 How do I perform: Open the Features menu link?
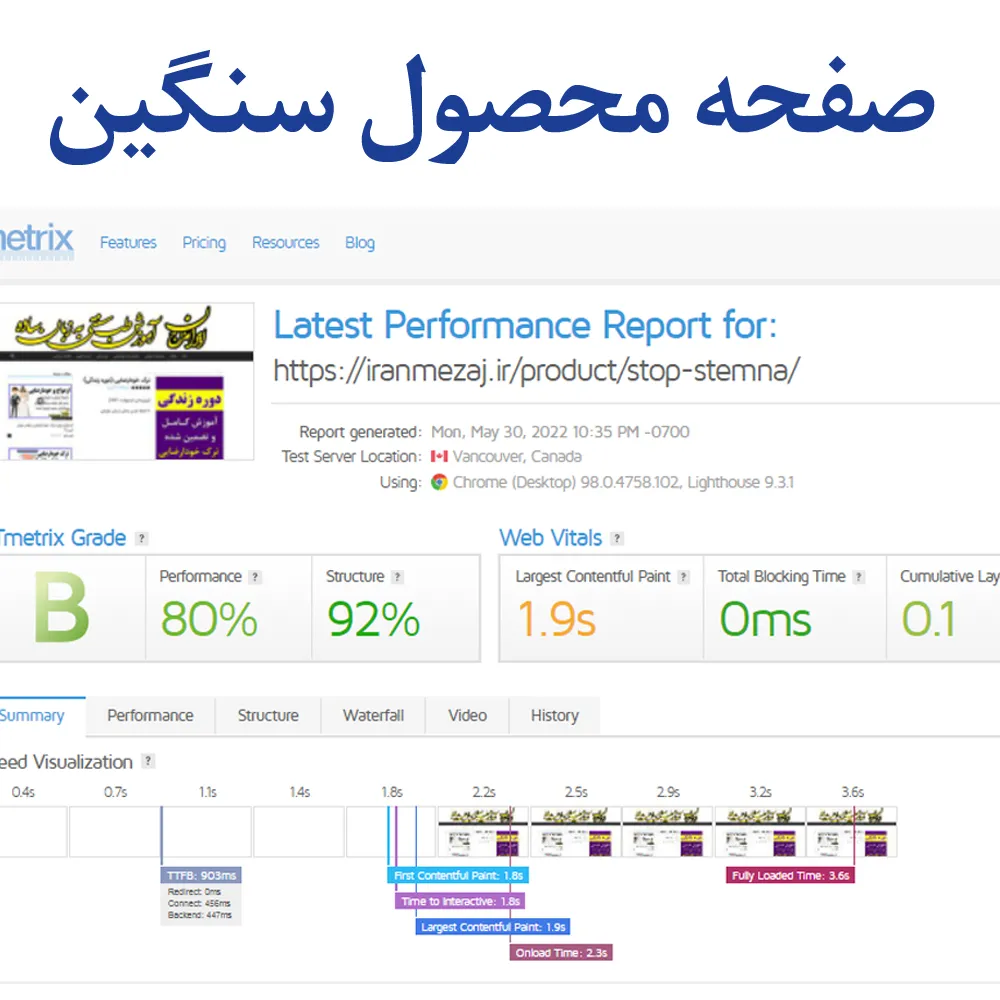(128, 243)
